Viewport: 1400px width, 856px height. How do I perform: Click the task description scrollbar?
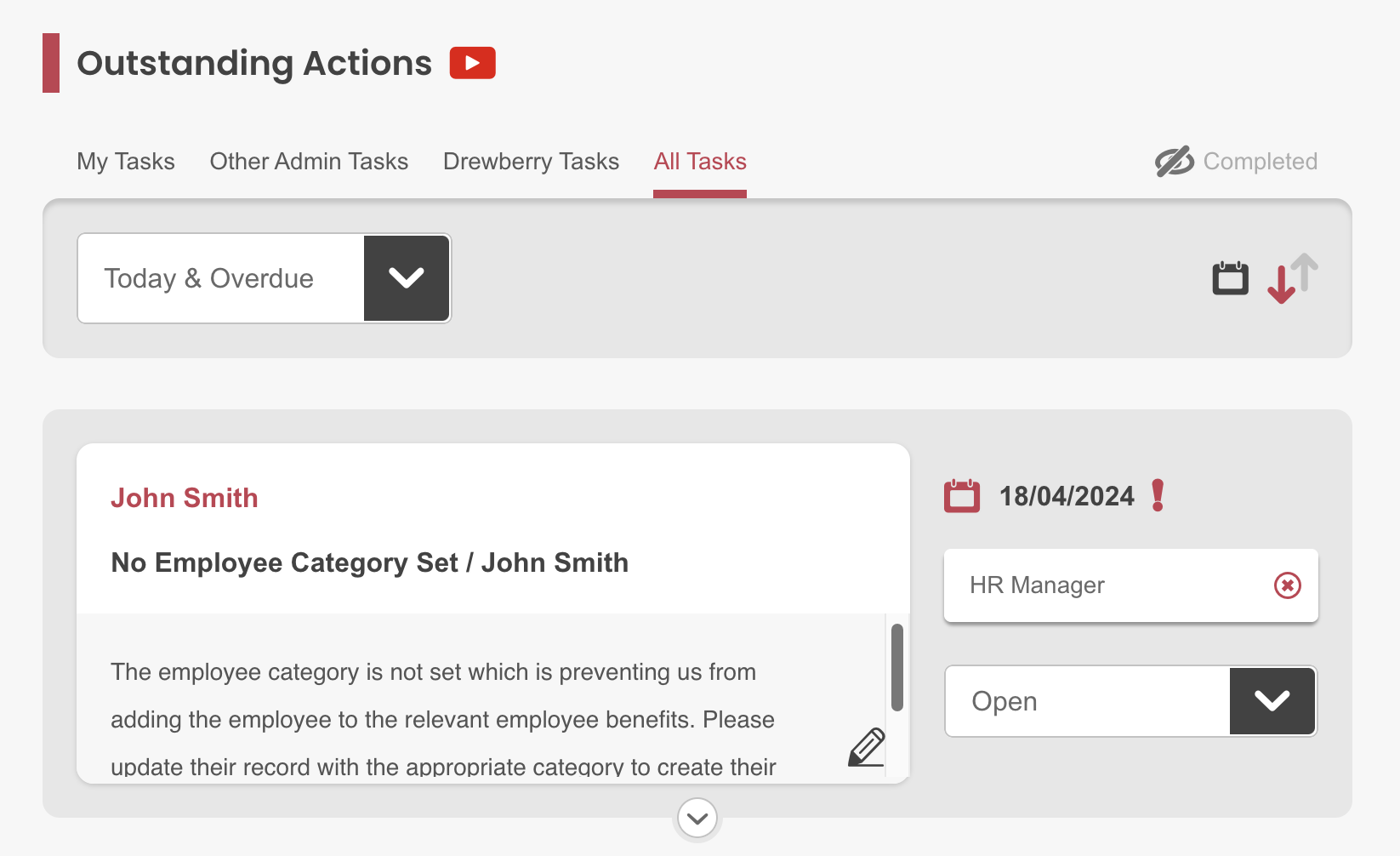(897, 667)
